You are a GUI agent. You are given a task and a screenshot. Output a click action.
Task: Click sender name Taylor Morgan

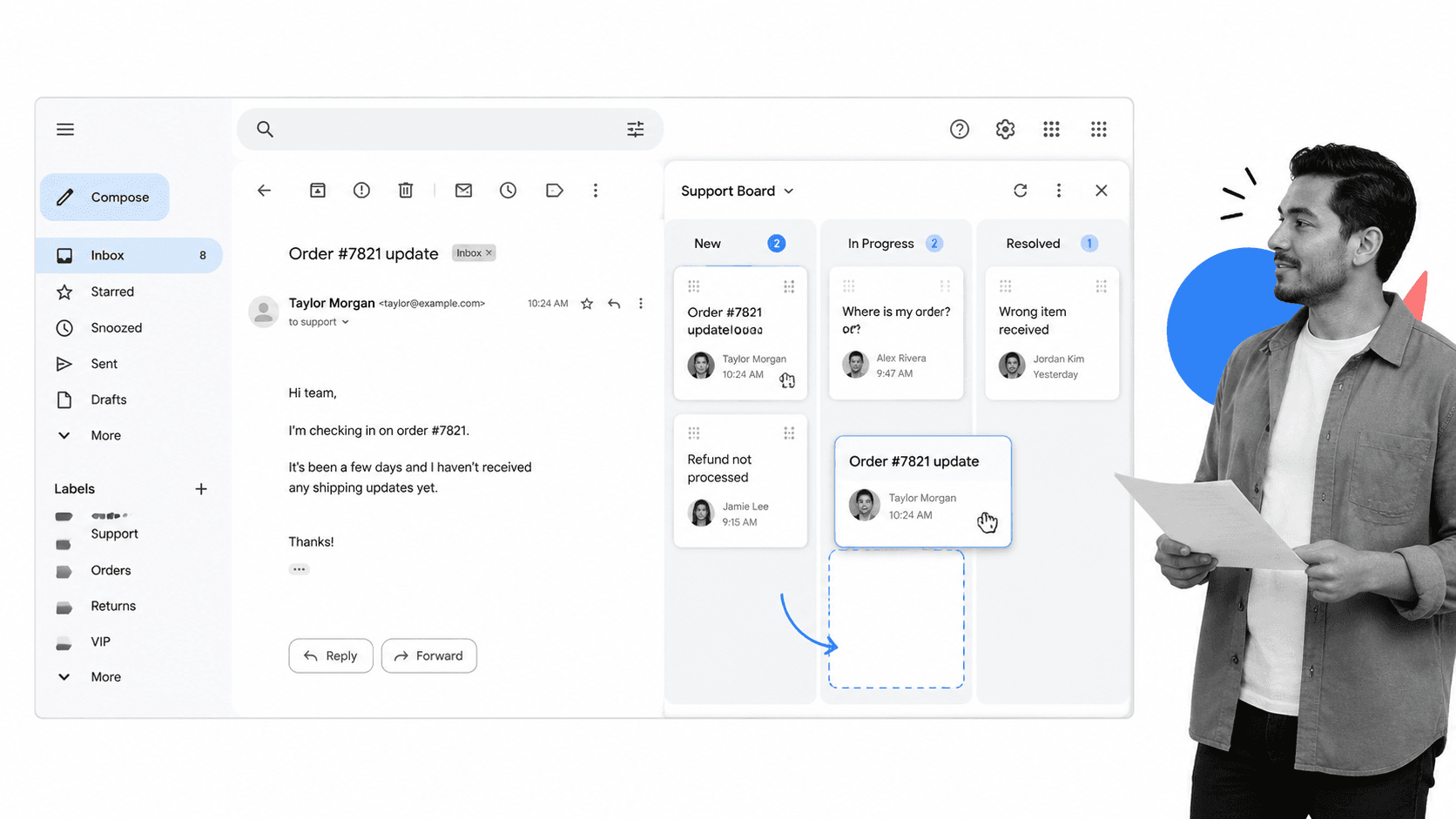click(x=332, y=303)
